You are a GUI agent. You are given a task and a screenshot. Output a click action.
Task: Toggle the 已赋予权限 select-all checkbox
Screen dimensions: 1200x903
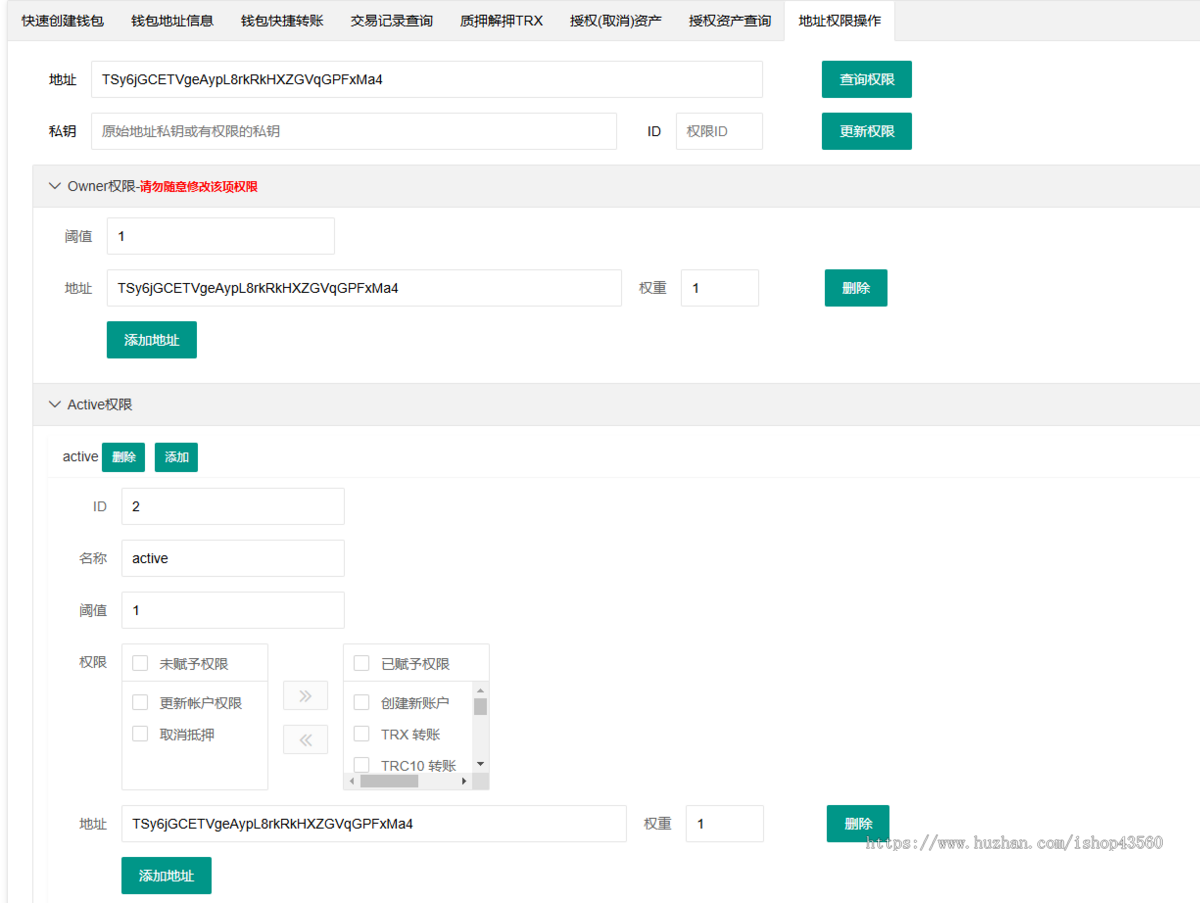pos(362,663)
